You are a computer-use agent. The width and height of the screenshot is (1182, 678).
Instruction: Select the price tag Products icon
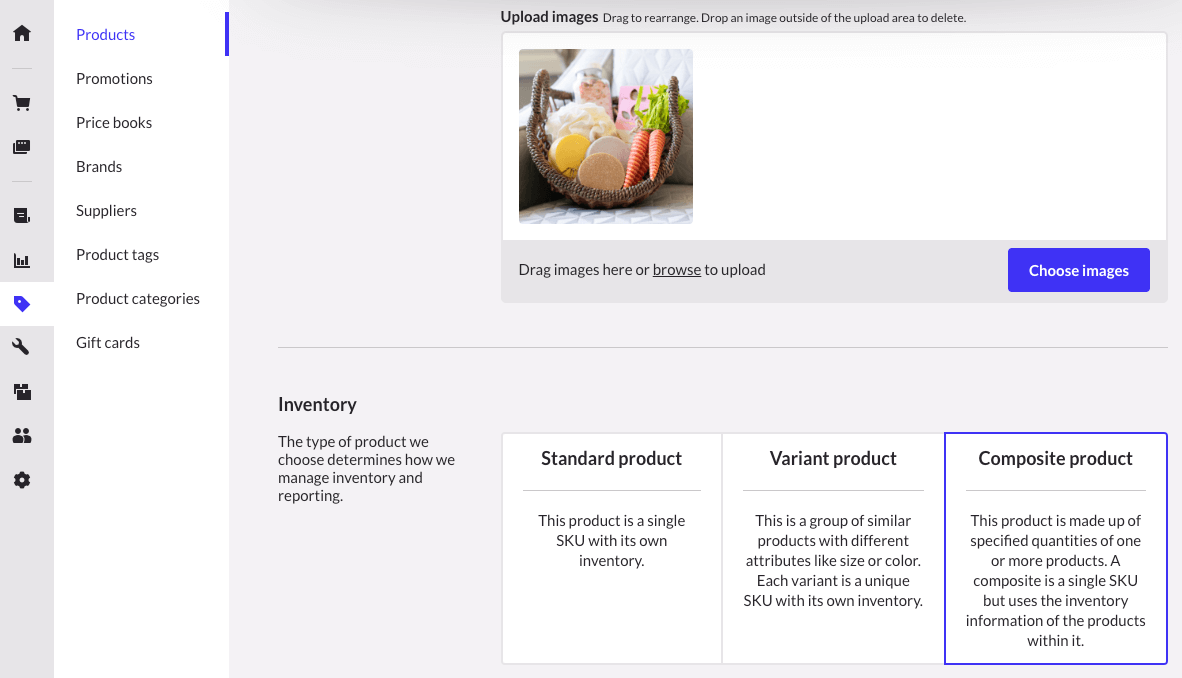tap(22, 304)
